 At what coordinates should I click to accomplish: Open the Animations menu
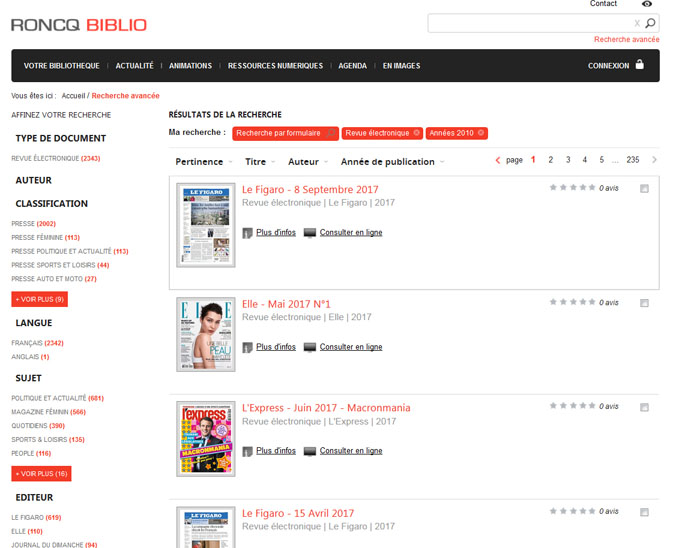[x=190, y=66]
